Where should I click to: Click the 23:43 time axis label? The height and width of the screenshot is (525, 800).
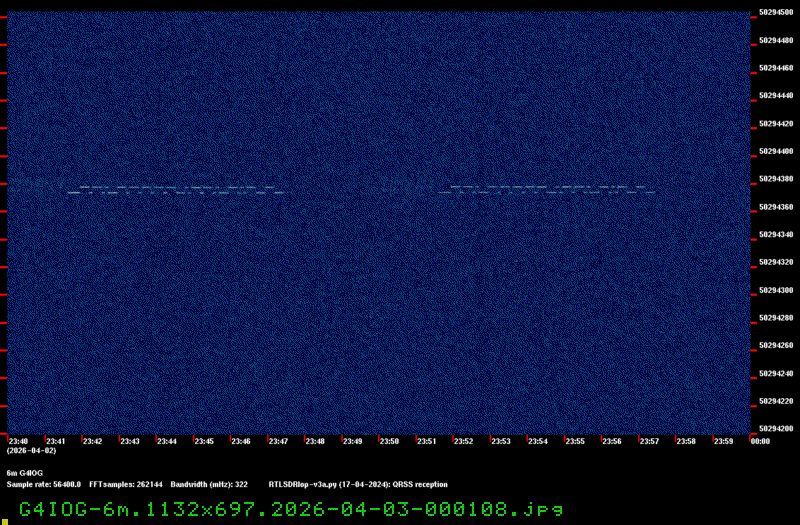point(130,441)
